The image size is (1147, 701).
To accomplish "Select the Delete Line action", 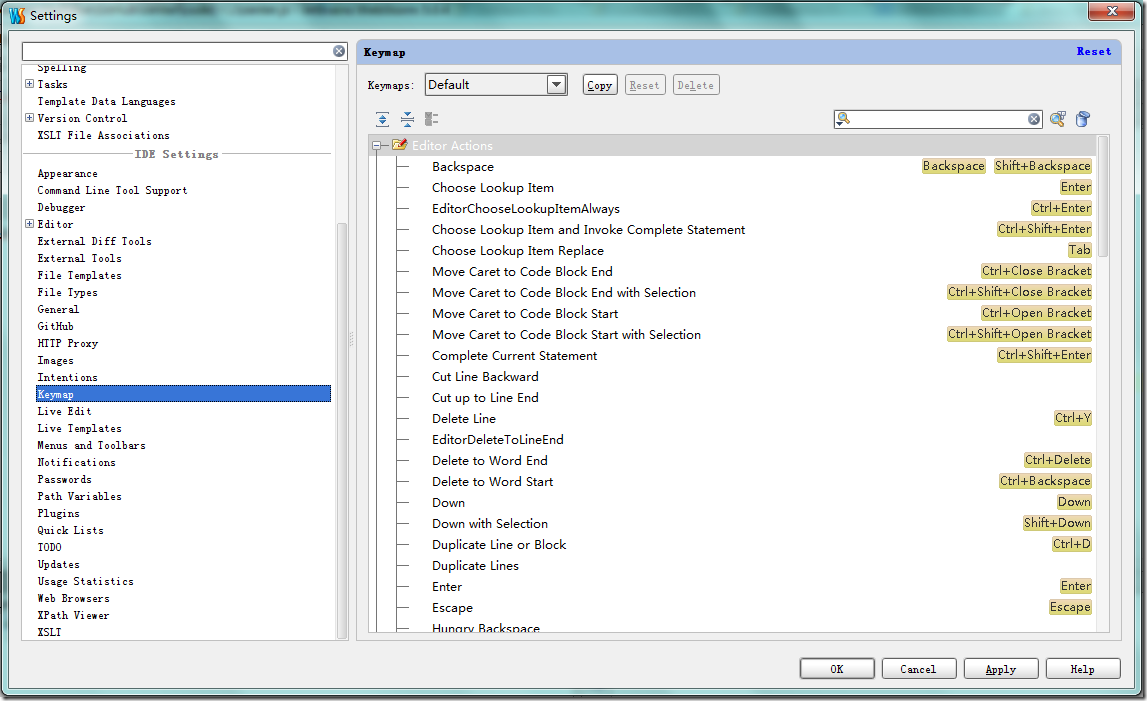I will point(464,419).
